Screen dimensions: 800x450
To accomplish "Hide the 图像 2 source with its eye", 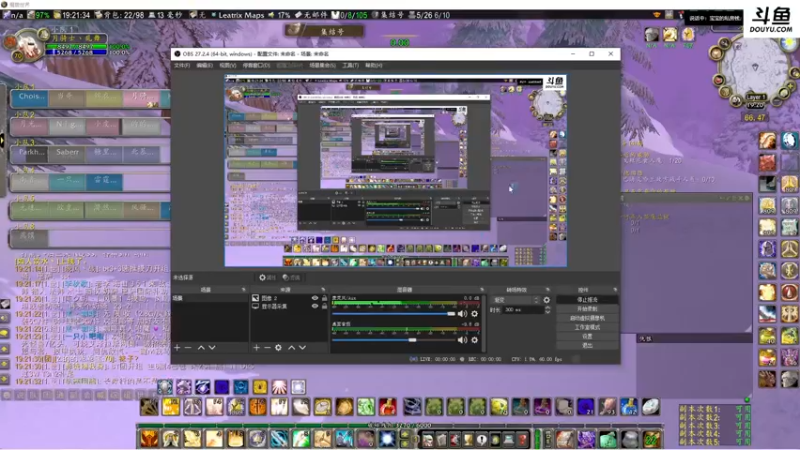I will coord(315,298).
